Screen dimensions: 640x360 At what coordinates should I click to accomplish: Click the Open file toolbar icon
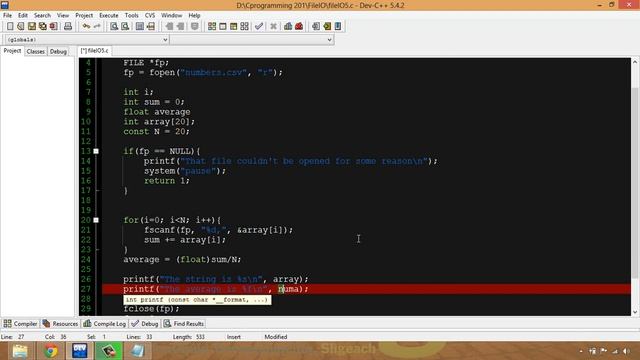click(x=20, y=27)
